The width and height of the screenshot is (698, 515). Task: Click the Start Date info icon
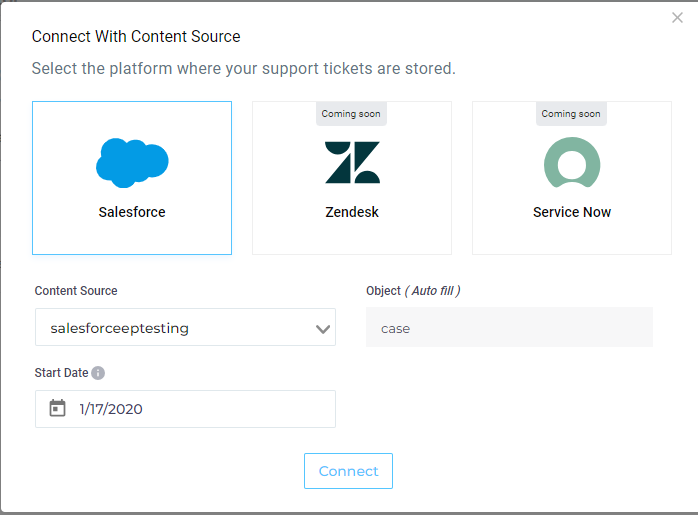coord(98,373)
